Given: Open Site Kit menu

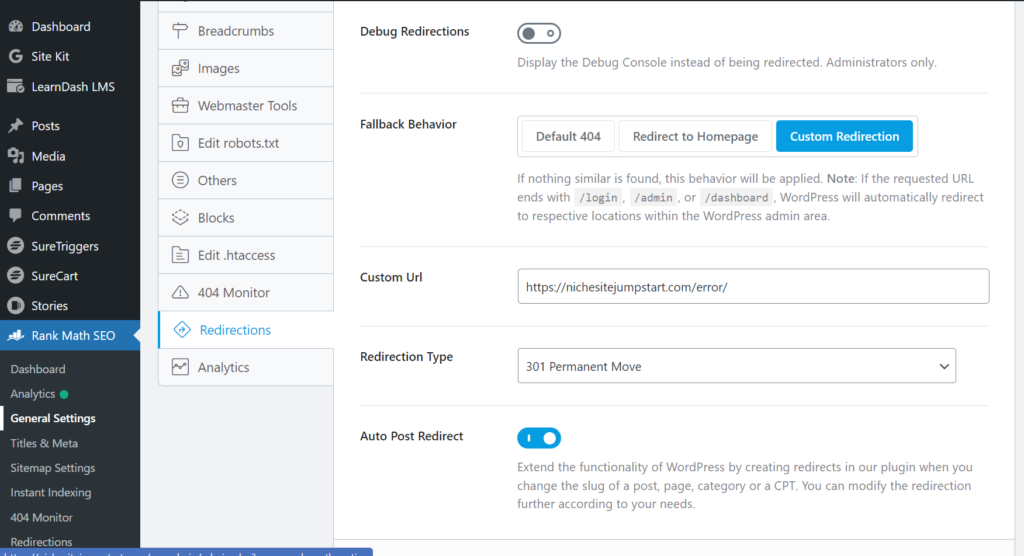Looking at the screenshot, I should tap(70, 56).
